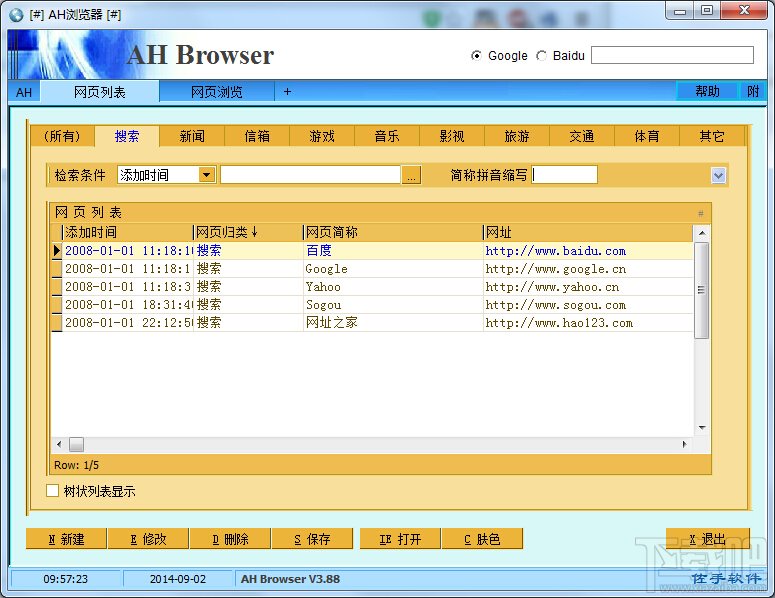Viewport: 775px width, 598px height.
Task: Click the 2008-01-01 22:12 timestamp cell
Action: tap(128, 323)
